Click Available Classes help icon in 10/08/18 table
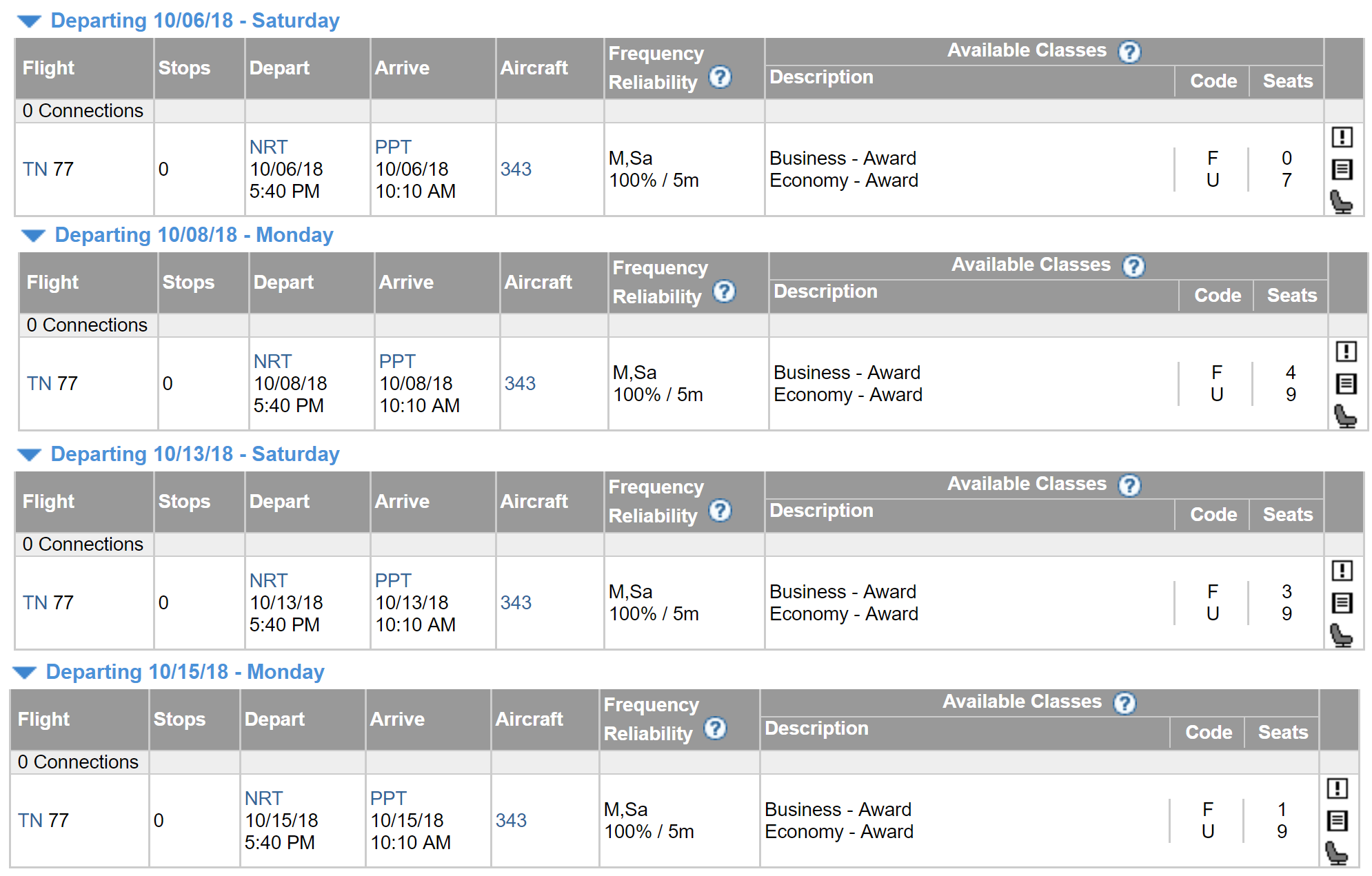This screenshot has height=876, width=1372. [1133, 266]
